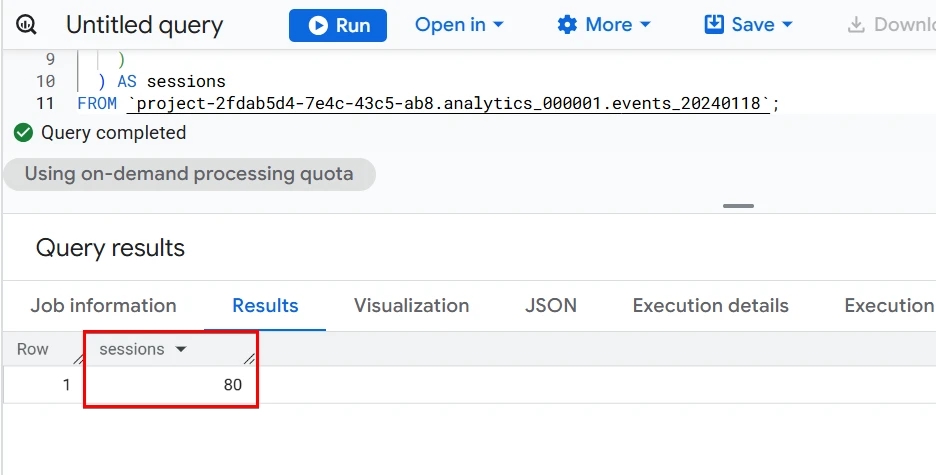Open the sessions column sort dropdown arrow
Viewport: 936px width, 475px height.
(x=180, y=349)
